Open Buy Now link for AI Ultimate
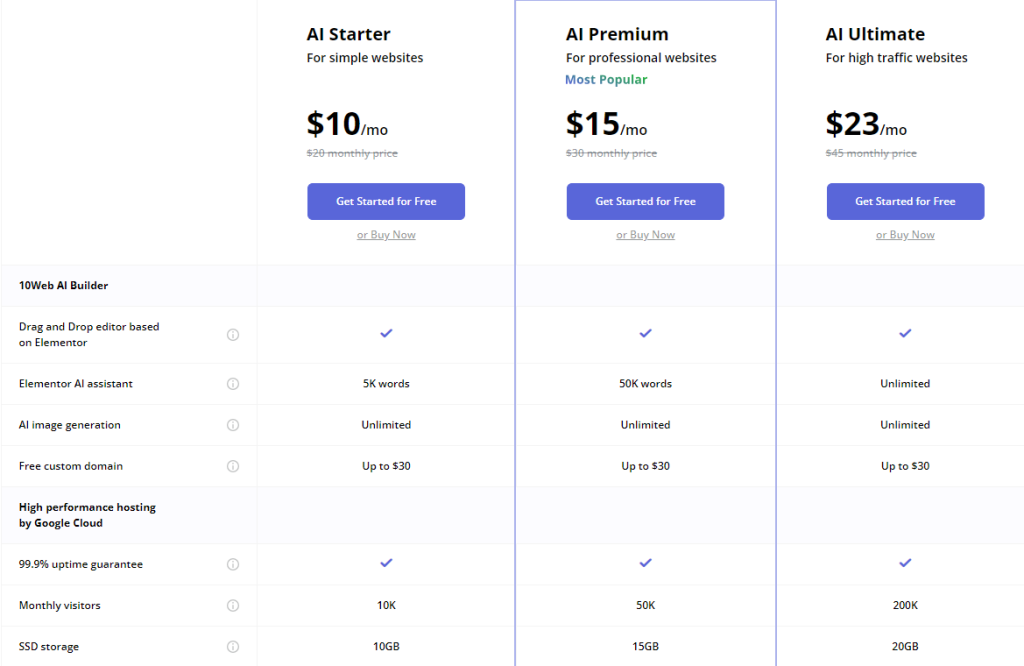This screenshot has width=1024, height=666. point(905,235)
